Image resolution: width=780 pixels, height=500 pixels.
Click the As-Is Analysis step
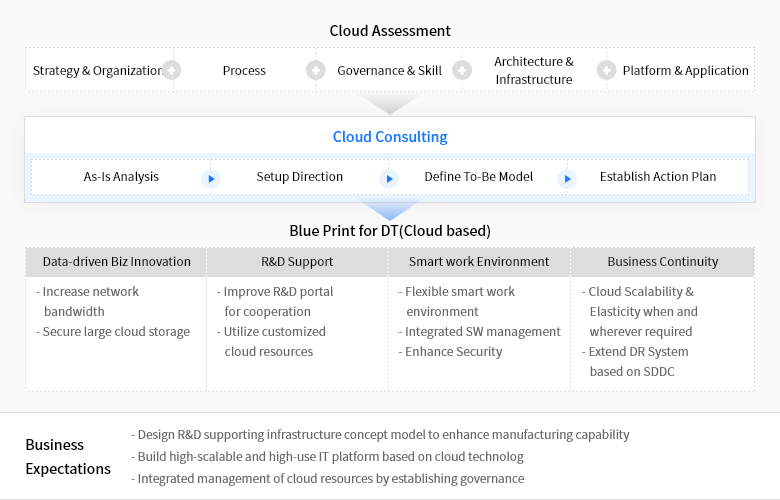point(121,177)
